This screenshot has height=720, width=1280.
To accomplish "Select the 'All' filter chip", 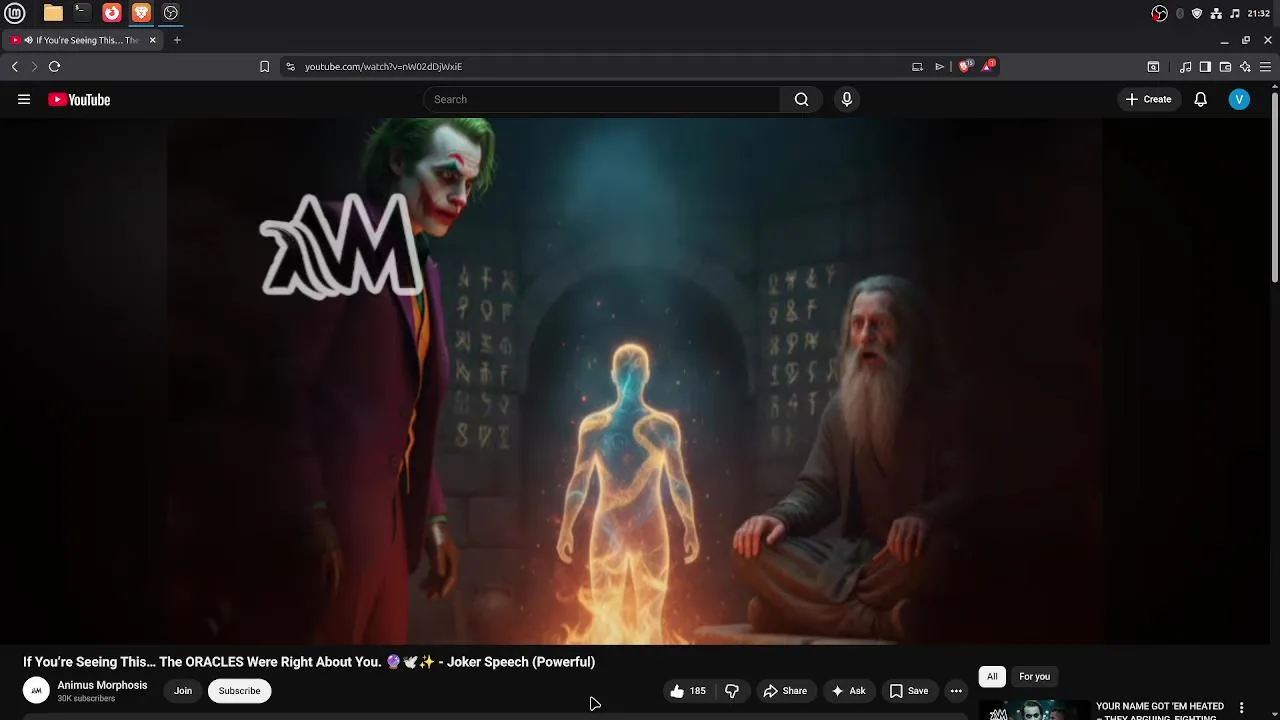I will pyautogui.click(x=992, y=676).
